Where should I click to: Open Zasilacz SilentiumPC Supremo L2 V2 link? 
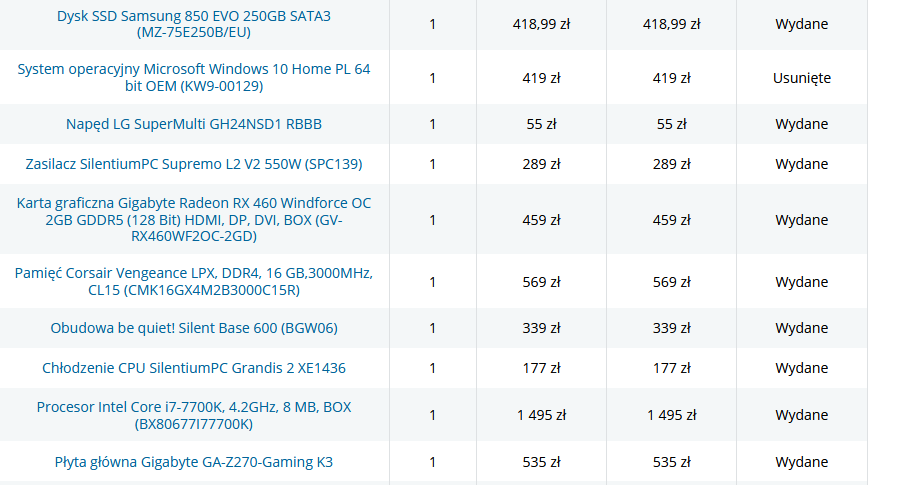tap(194, 164)
